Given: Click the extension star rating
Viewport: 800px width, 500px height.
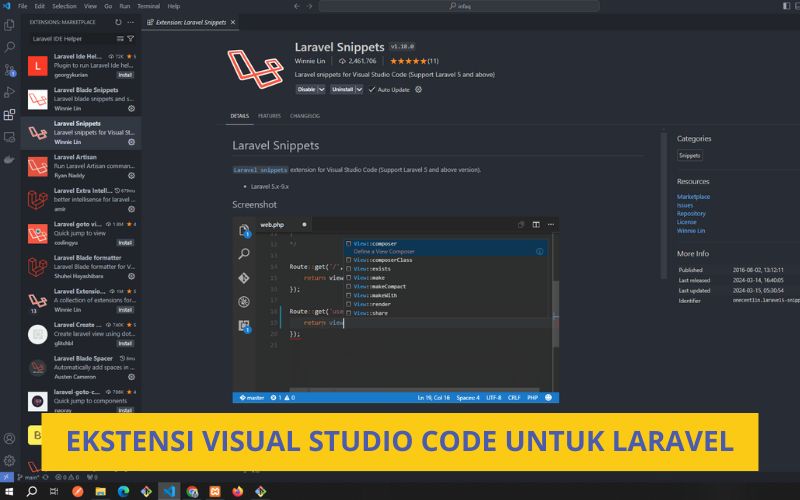Looking at the screenshot, I should pos(408,61).
